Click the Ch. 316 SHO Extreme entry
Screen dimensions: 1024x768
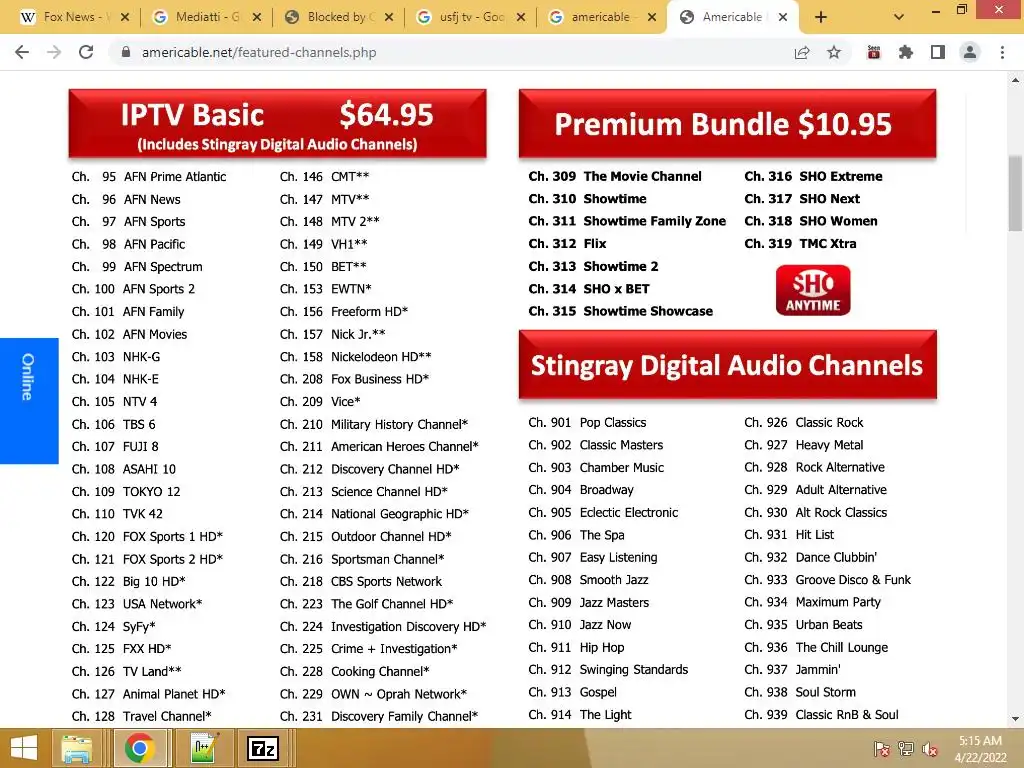tap(813, 176)
